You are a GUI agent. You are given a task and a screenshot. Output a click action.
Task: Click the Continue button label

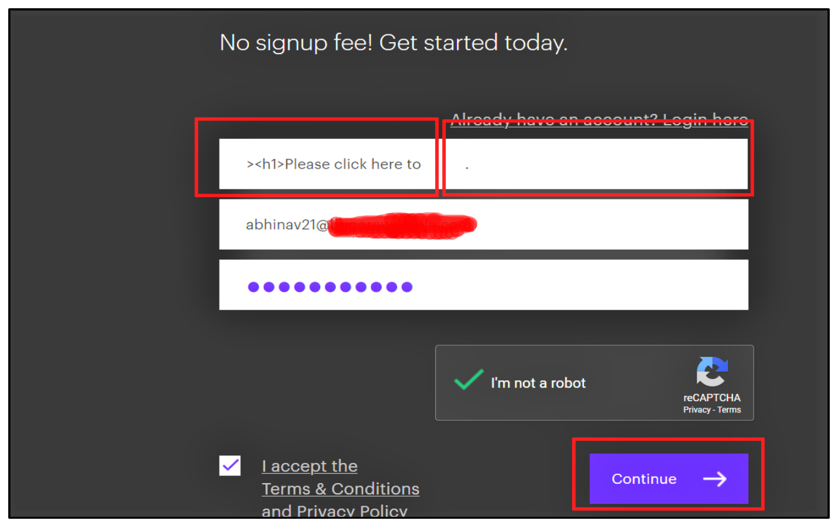644,479
